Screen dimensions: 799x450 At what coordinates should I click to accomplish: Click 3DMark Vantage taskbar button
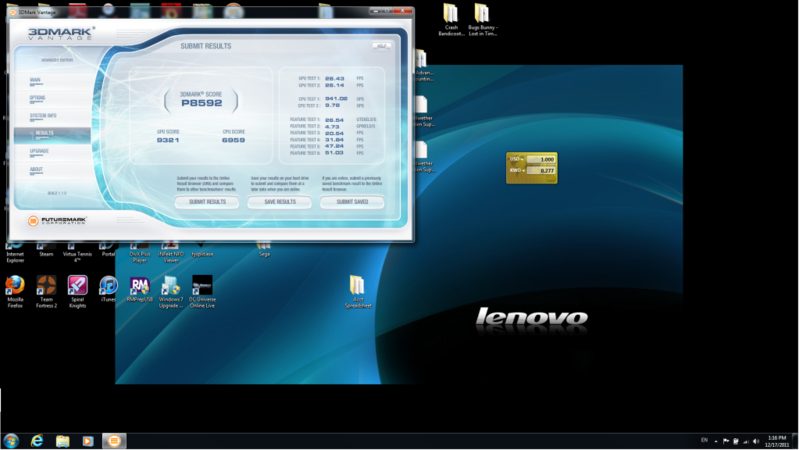(114, 441)
